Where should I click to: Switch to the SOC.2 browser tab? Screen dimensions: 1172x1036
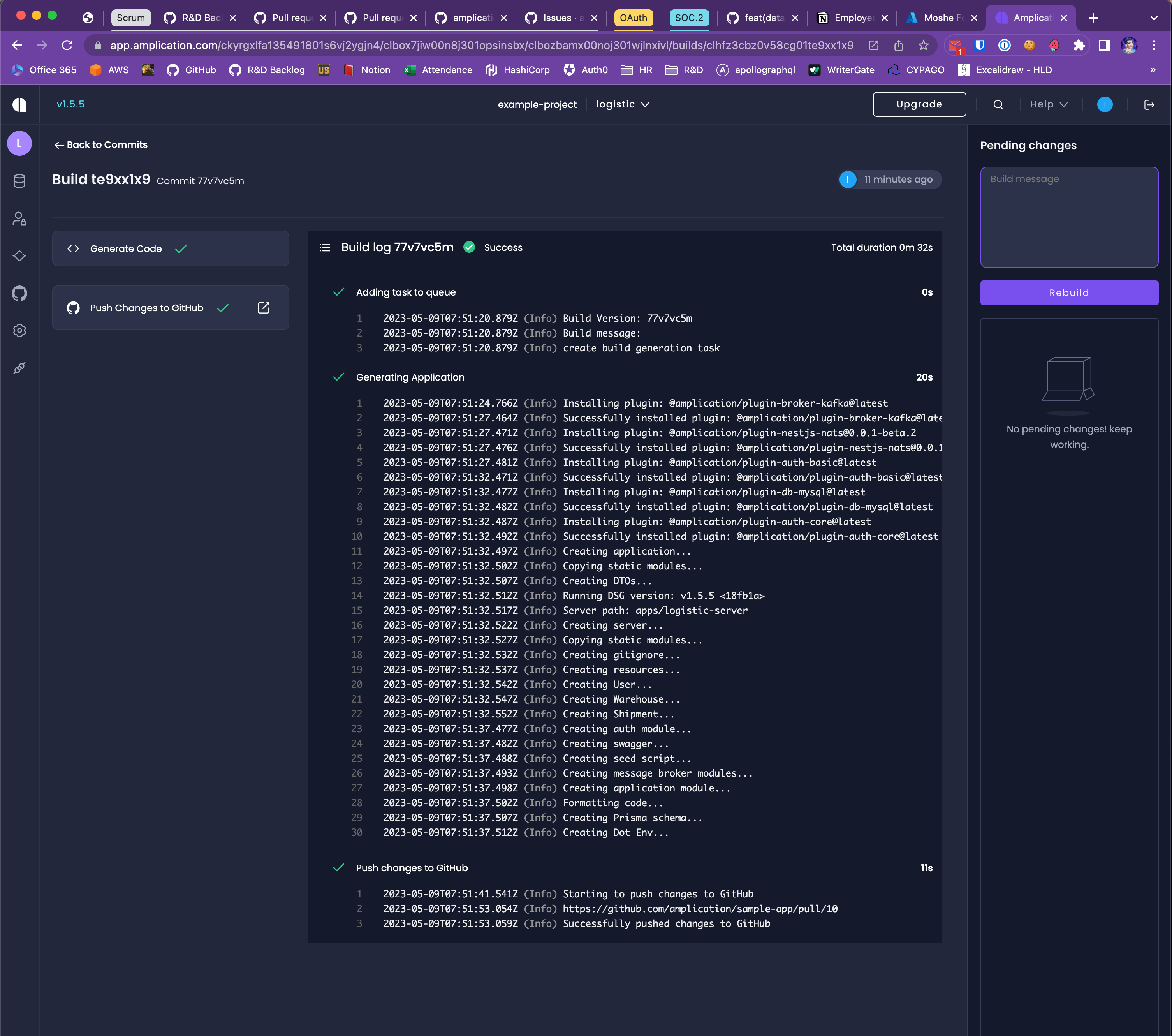[689, 18]
